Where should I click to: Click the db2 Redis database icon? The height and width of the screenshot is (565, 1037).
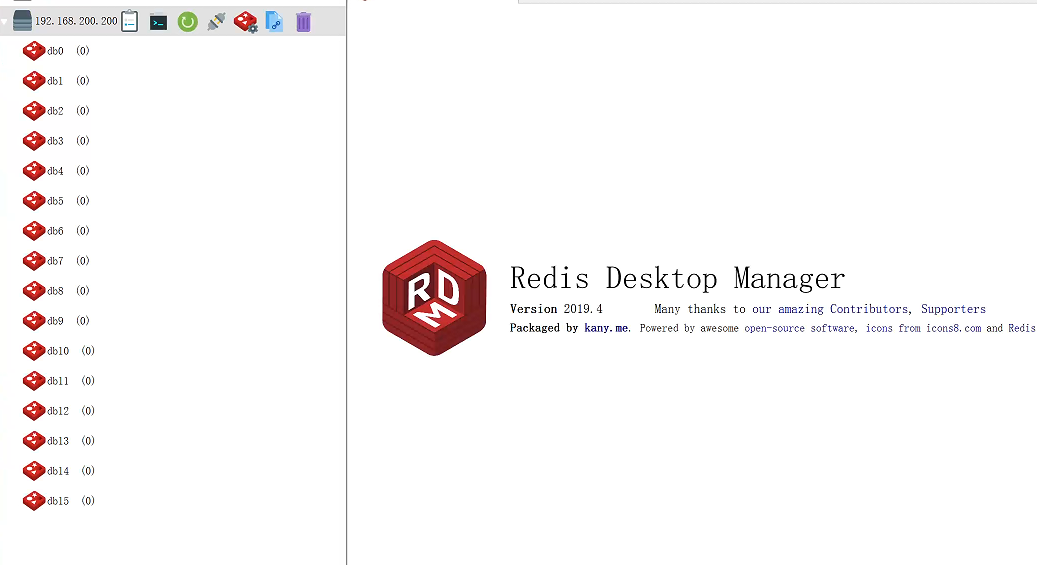pyautogui.click(x=34, y=110)
